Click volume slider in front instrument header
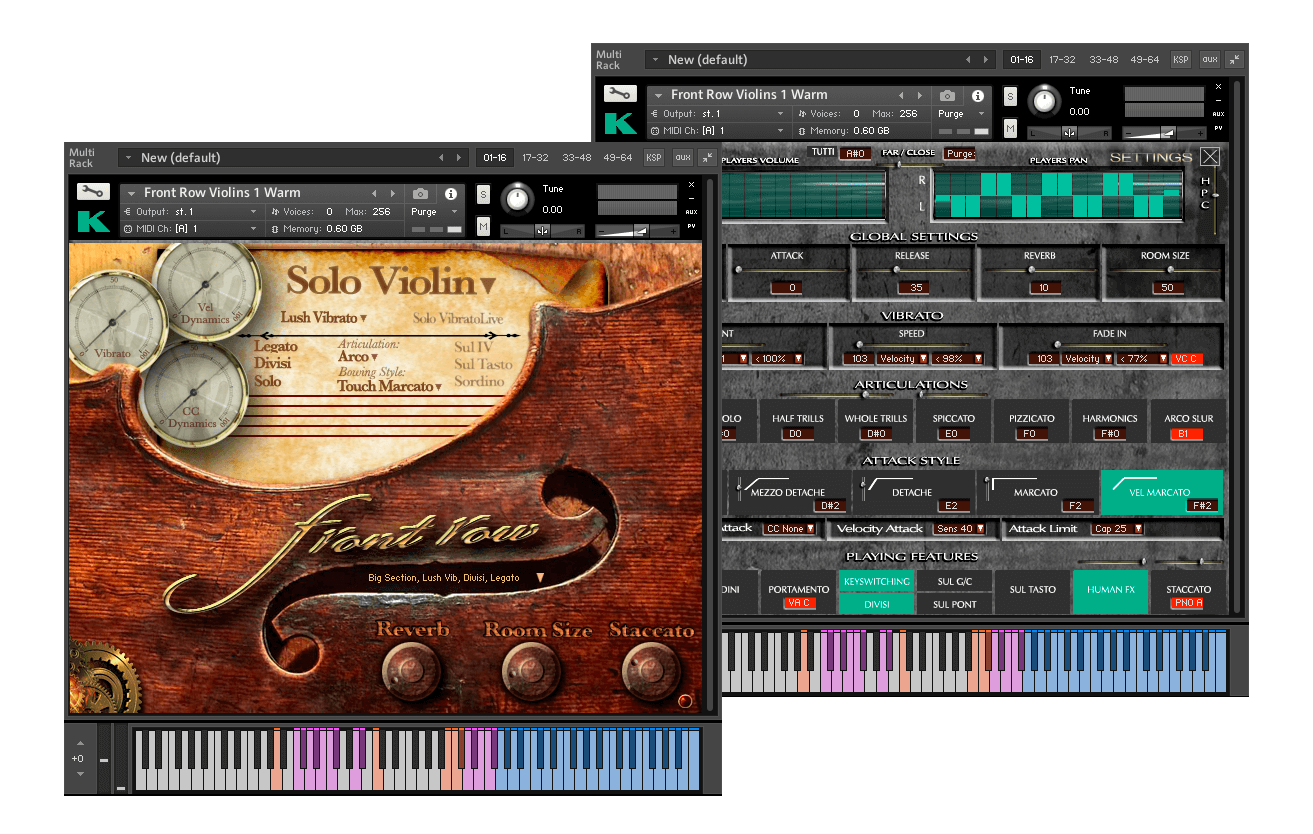The height and width of the screenshot is (834, 1313). point(635,230)
